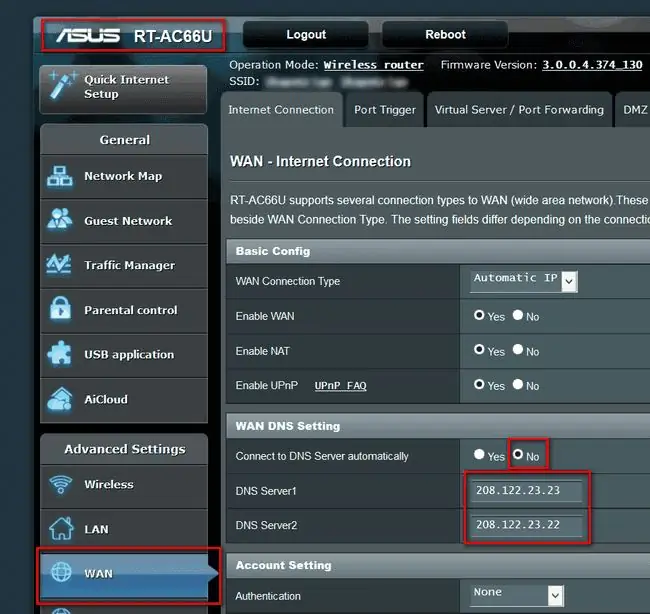
Task: Open AiCloud settings
Action: coord(124,400)
